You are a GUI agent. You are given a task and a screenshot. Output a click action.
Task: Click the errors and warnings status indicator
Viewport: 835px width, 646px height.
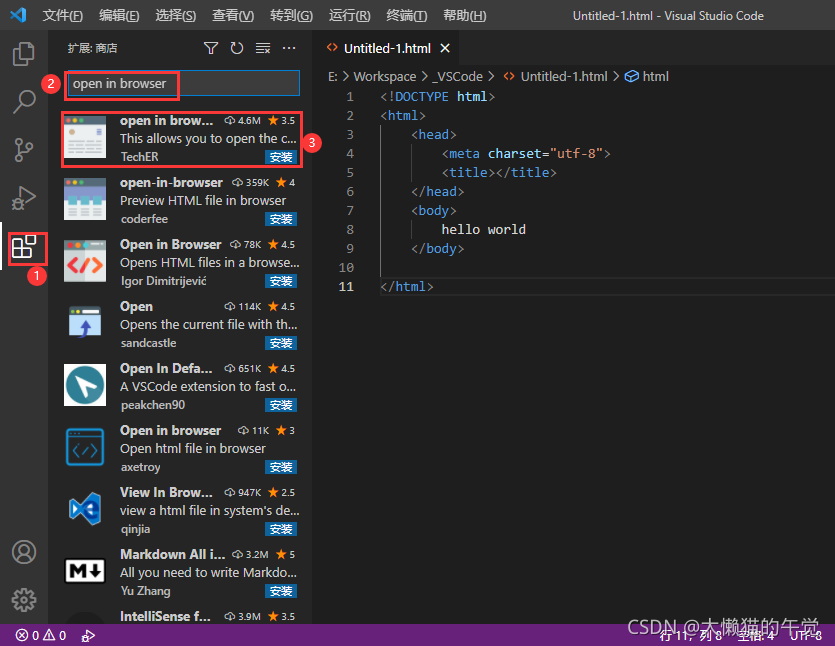tap(38, 634)
